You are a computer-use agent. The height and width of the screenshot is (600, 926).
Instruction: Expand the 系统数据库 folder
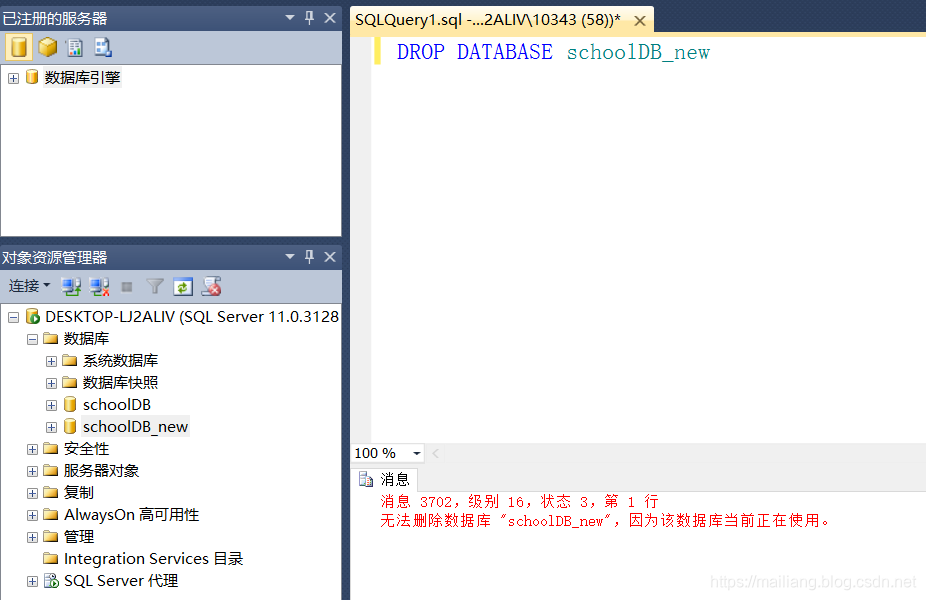click(51, 361)
